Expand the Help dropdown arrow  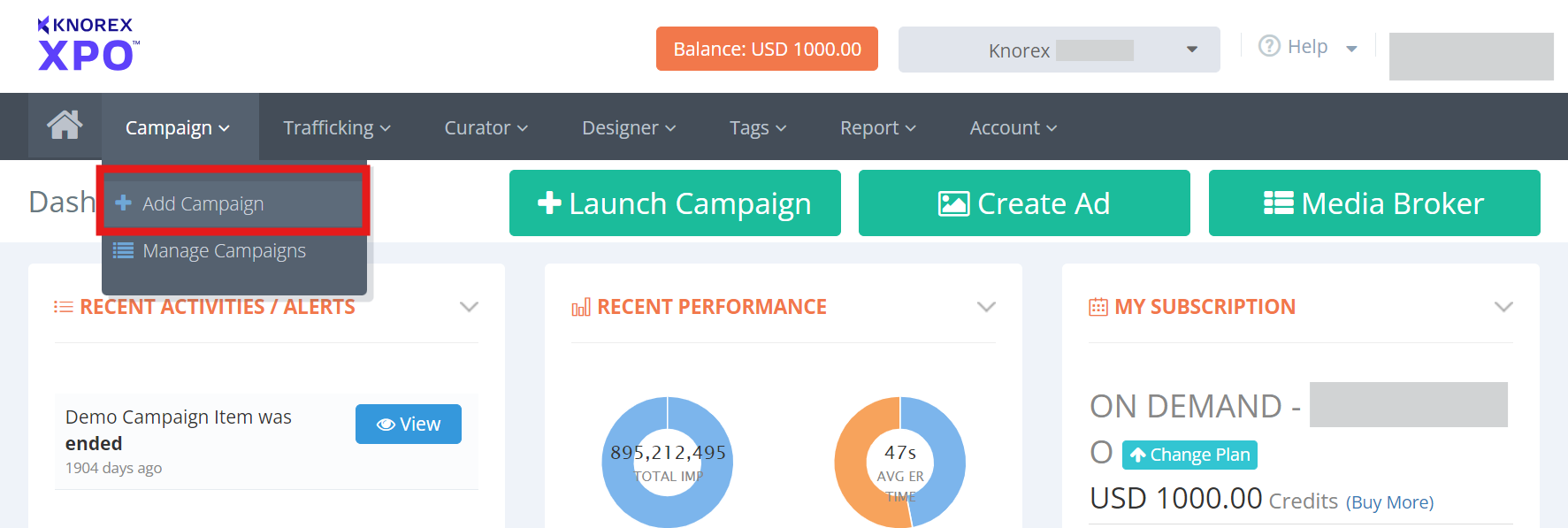coord(1351,49)
